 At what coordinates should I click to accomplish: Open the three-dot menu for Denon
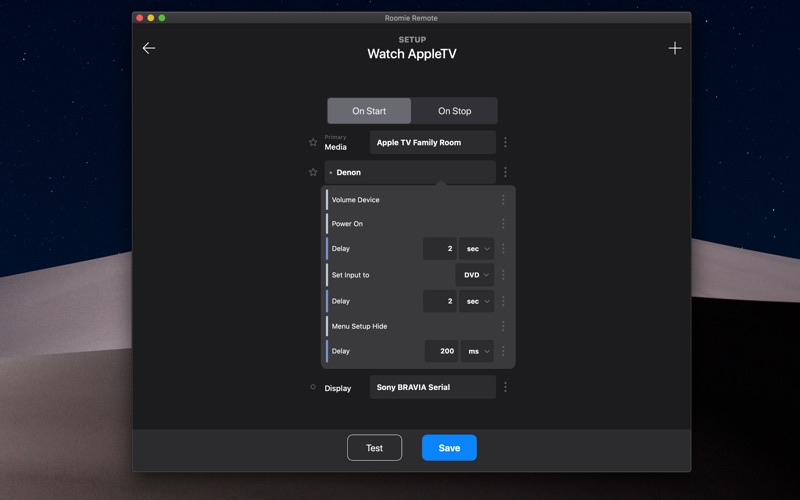[505, 172]
